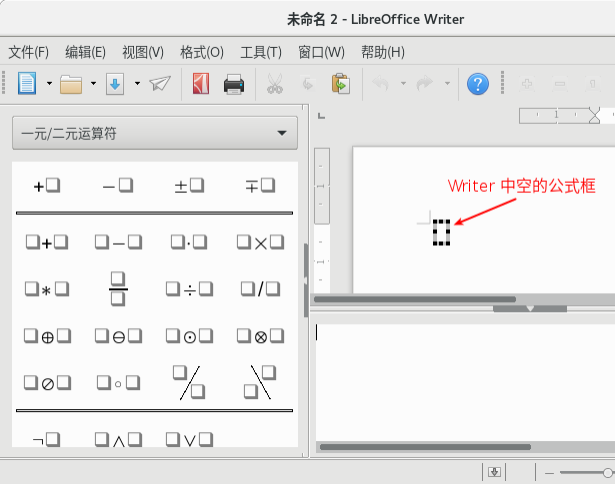This screenshot has height=484, width=615.
Task: Insert the wide backslash element
Action: click(x=260, y=382)
